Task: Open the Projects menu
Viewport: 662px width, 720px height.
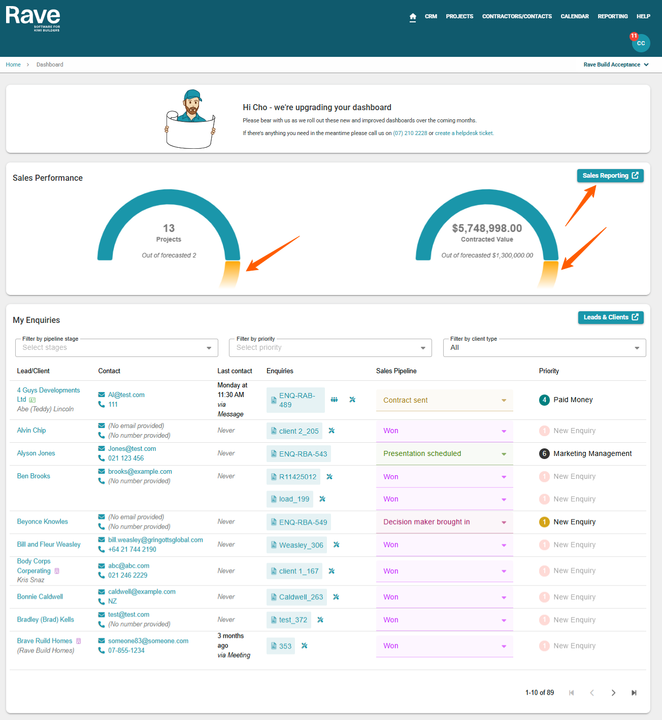Action: point(459,17)
